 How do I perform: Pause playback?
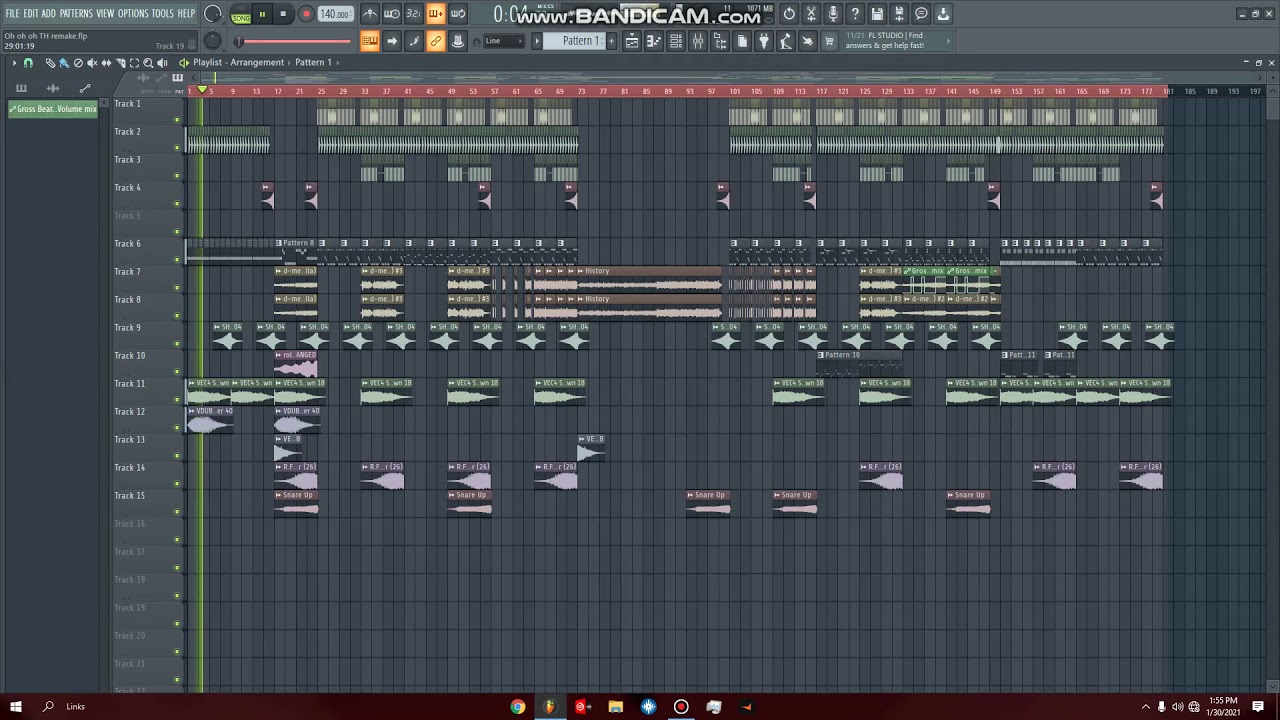[x=262, y=14]
